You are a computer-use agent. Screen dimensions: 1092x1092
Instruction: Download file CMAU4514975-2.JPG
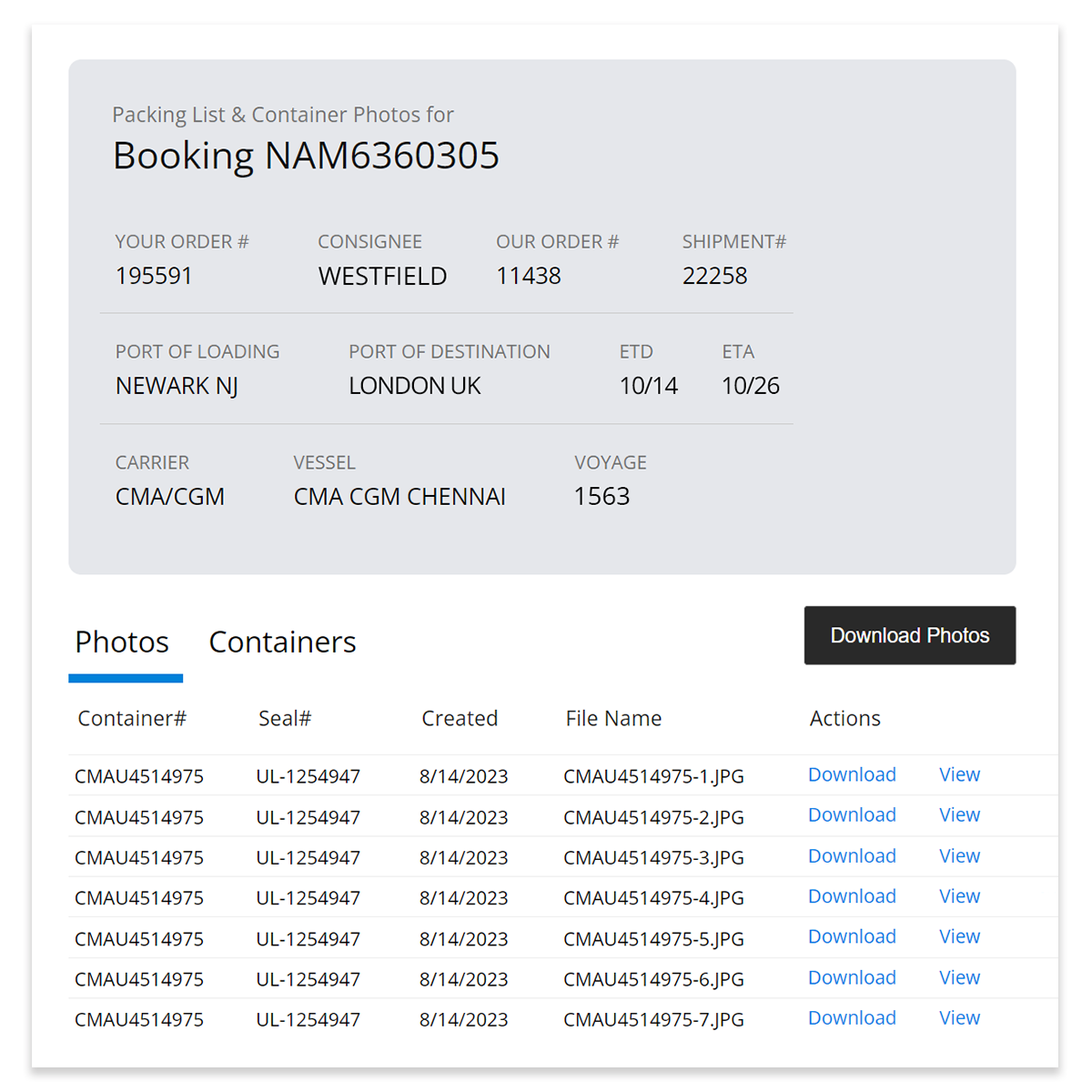click(851, 814)
